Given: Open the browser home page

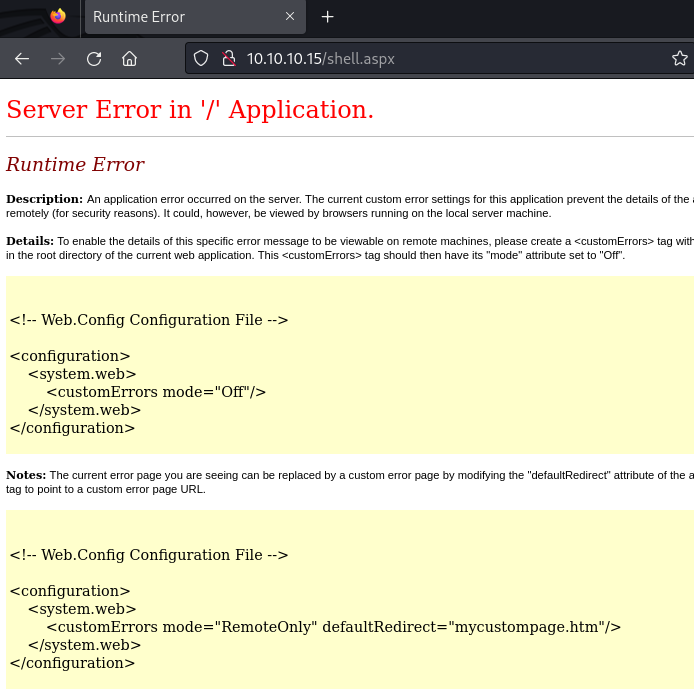Looking at the screenshot, I should click(x=130, y=58).
